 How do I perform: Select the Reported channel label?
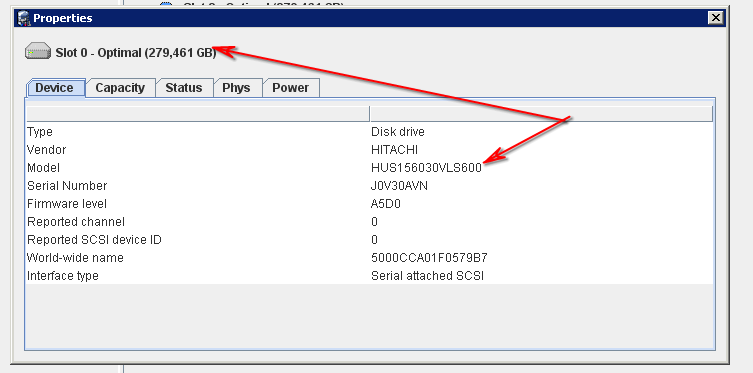76,222
